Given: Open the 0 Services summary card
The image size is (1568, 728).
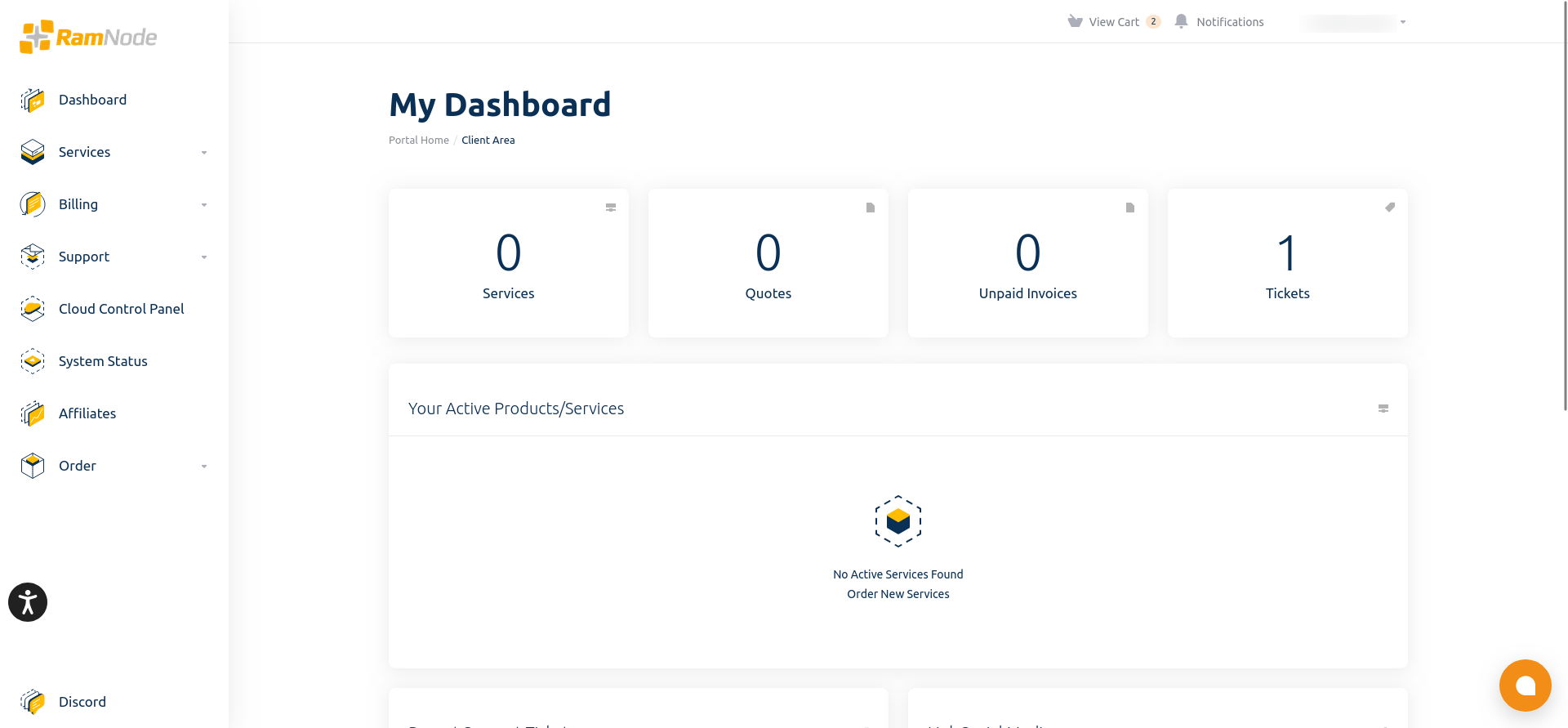Looking at the screenshot, I should (x=509, y=263).
